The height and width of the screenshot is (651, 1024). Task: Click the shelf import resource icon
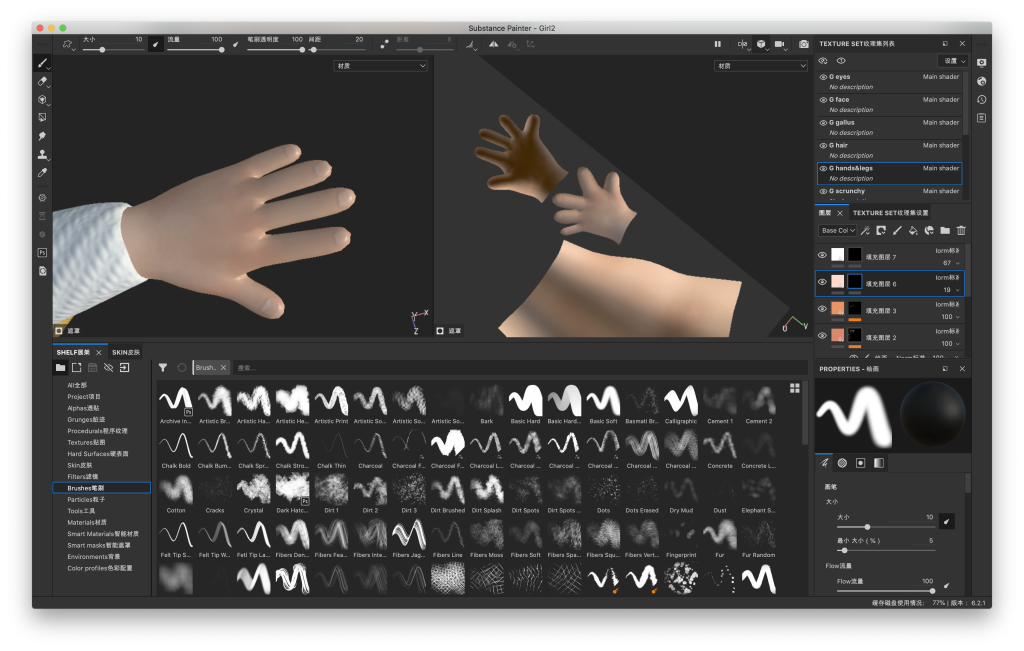pos(125,368)
